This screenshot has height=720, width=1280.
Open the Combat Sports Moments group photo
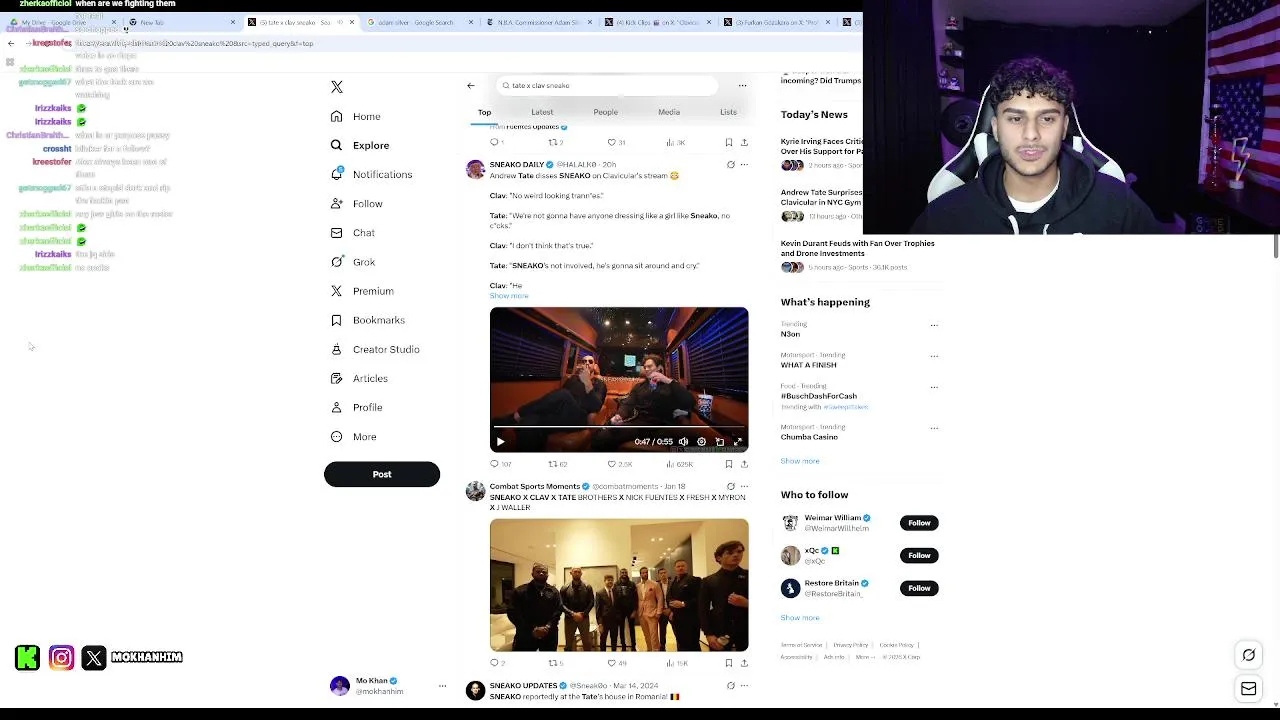pos(619,585)
